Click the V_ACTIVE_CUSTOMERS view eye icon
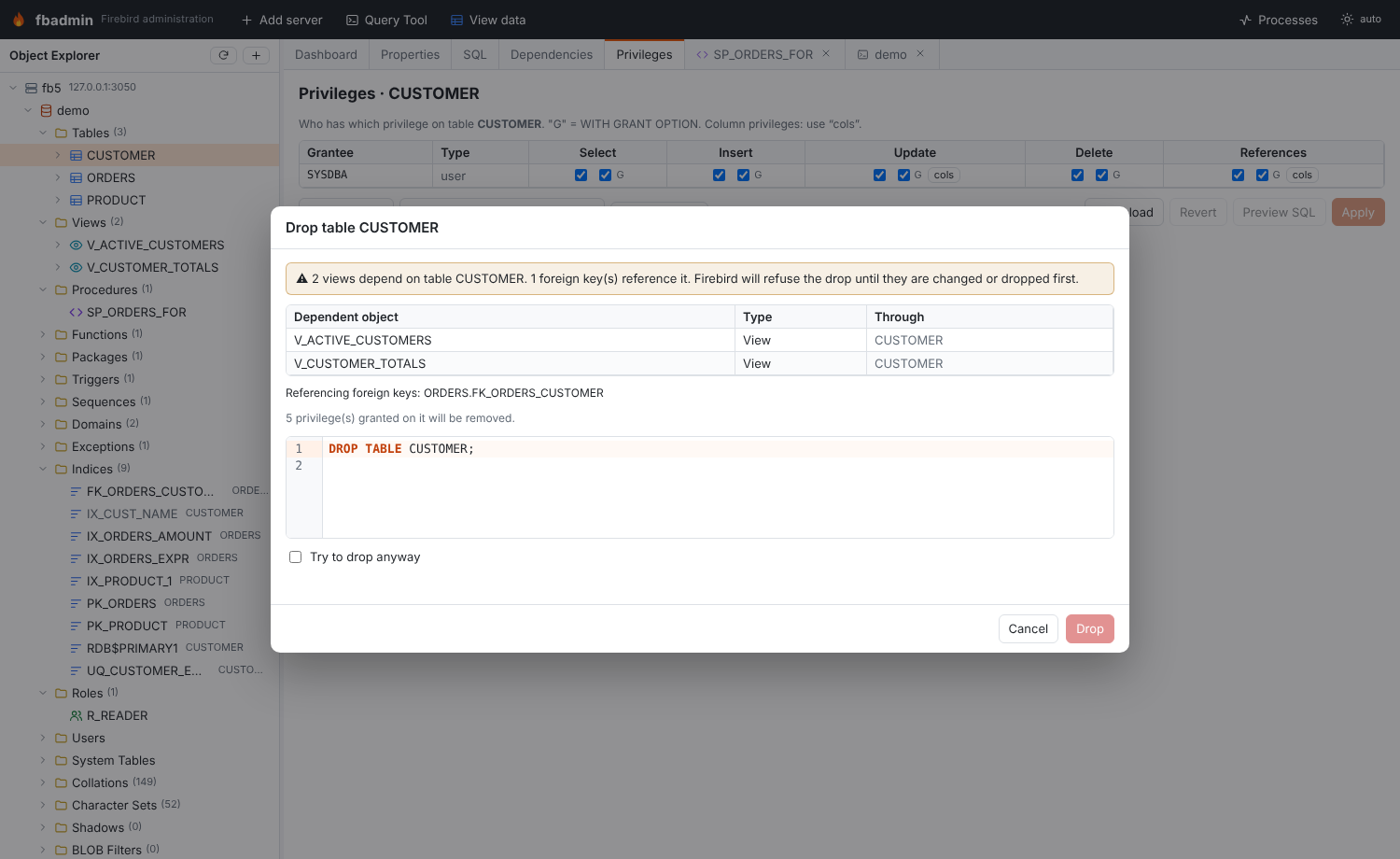 (x=77, y=245)
